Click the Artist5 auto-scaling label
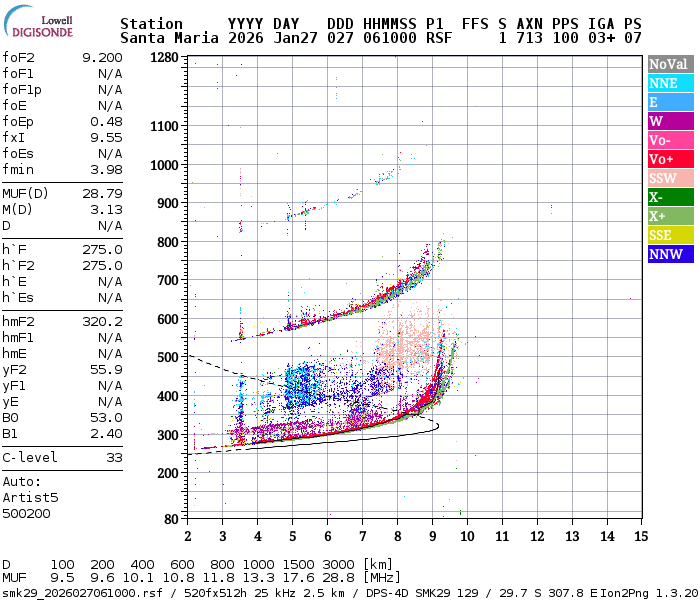The image size is (700, 600). pos(30,497)
